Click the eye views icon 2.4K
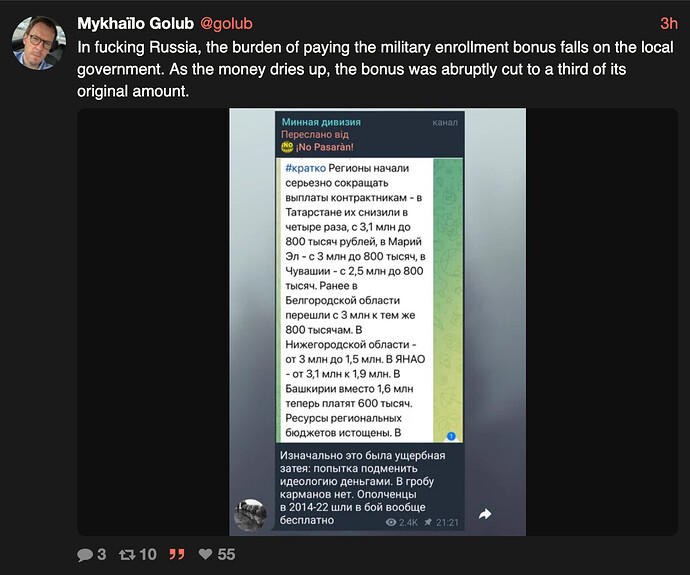The height and width of the screenshot is (575, 690). [x=391, y=522]
